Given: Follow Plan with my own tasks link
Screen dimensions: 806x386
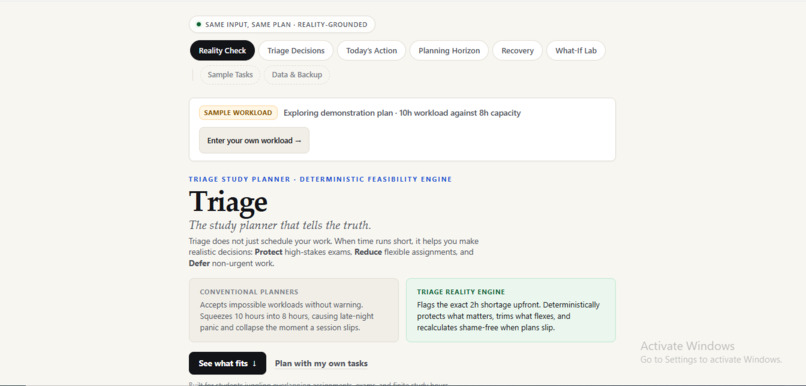Looking at the screenshot, I should point(321,363).
